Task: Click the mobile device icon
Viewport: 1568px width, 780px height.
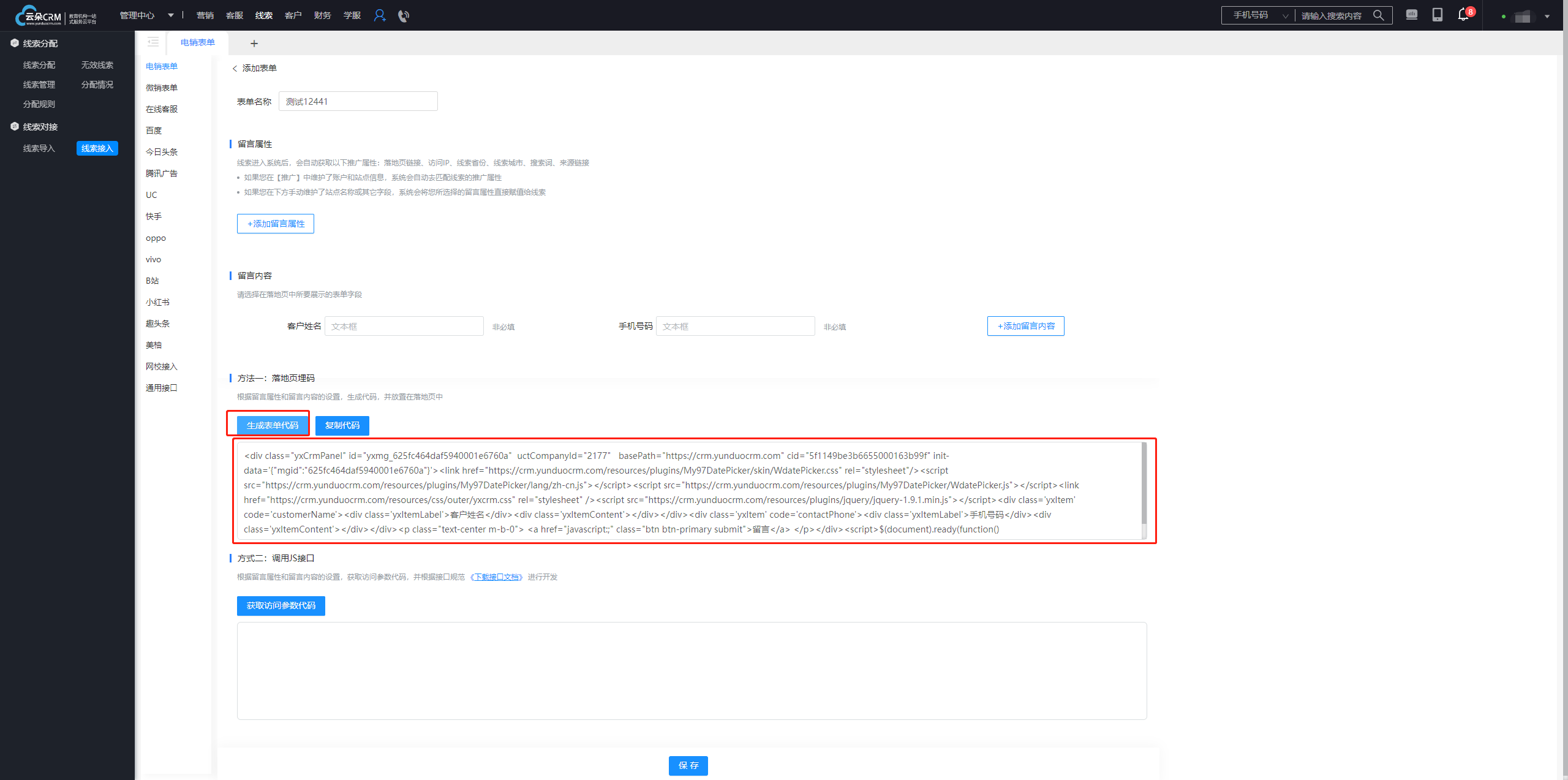Action: click(x=1438, y=15)
